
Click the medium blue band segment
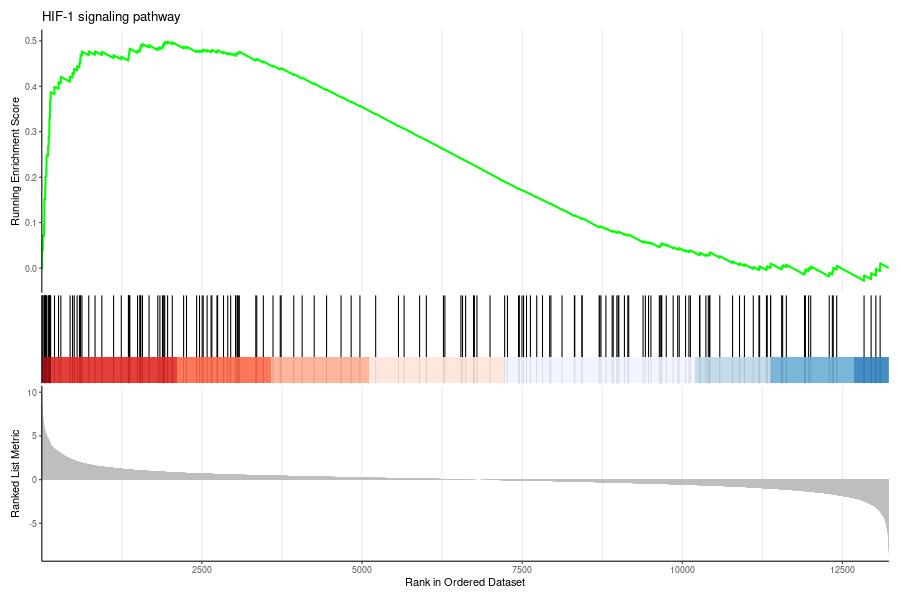[813, 370]
